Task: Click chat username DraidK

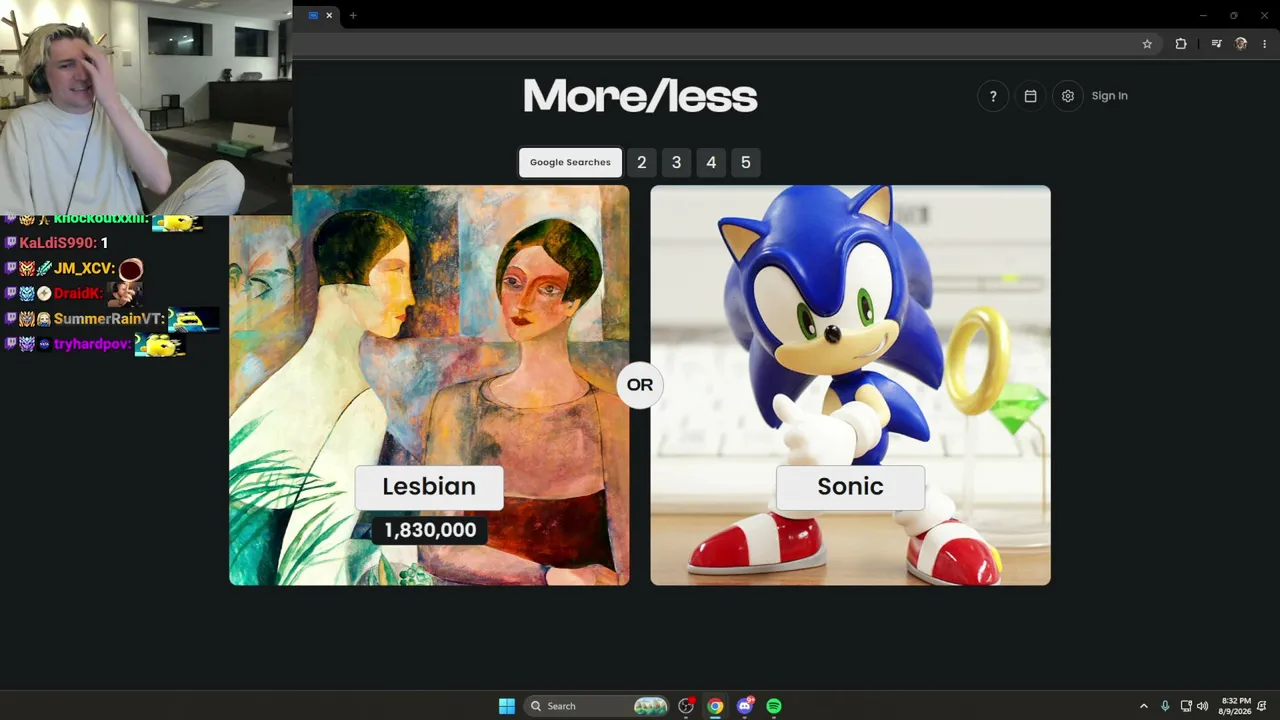Action: pyautogui.click(x=77, y=294)
